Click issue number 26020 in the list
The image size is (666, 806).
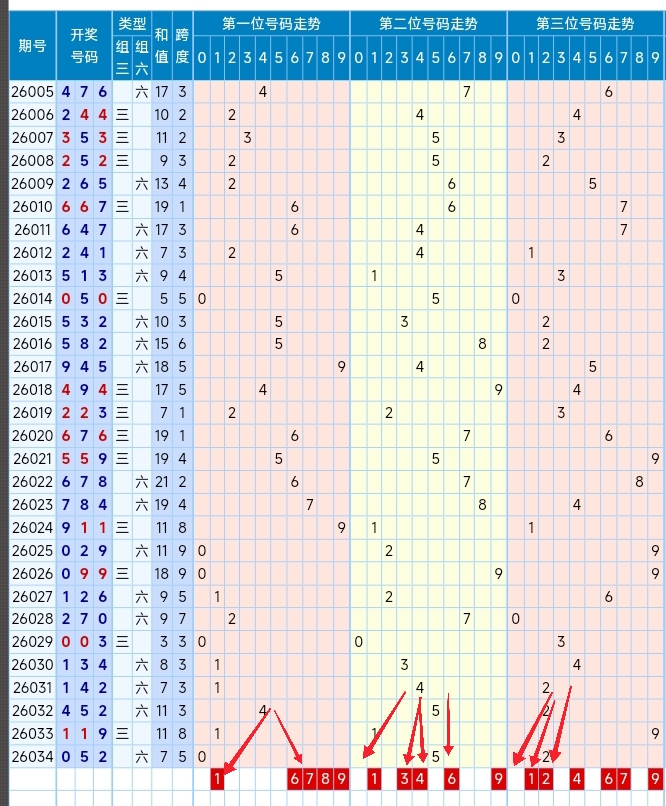pyautogui.click(x=32, y=435)
